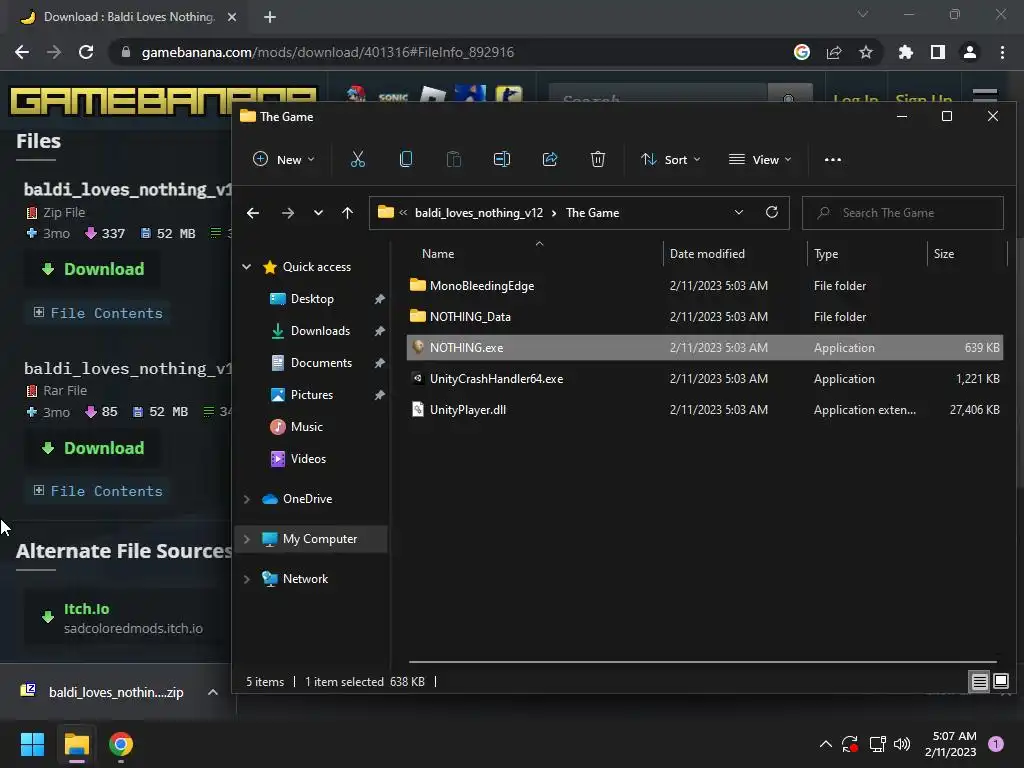Screen dimensions: 1024x768
Task: Click the Cut scissors icon in Explorer toolbar
Action: pos(357,159)
